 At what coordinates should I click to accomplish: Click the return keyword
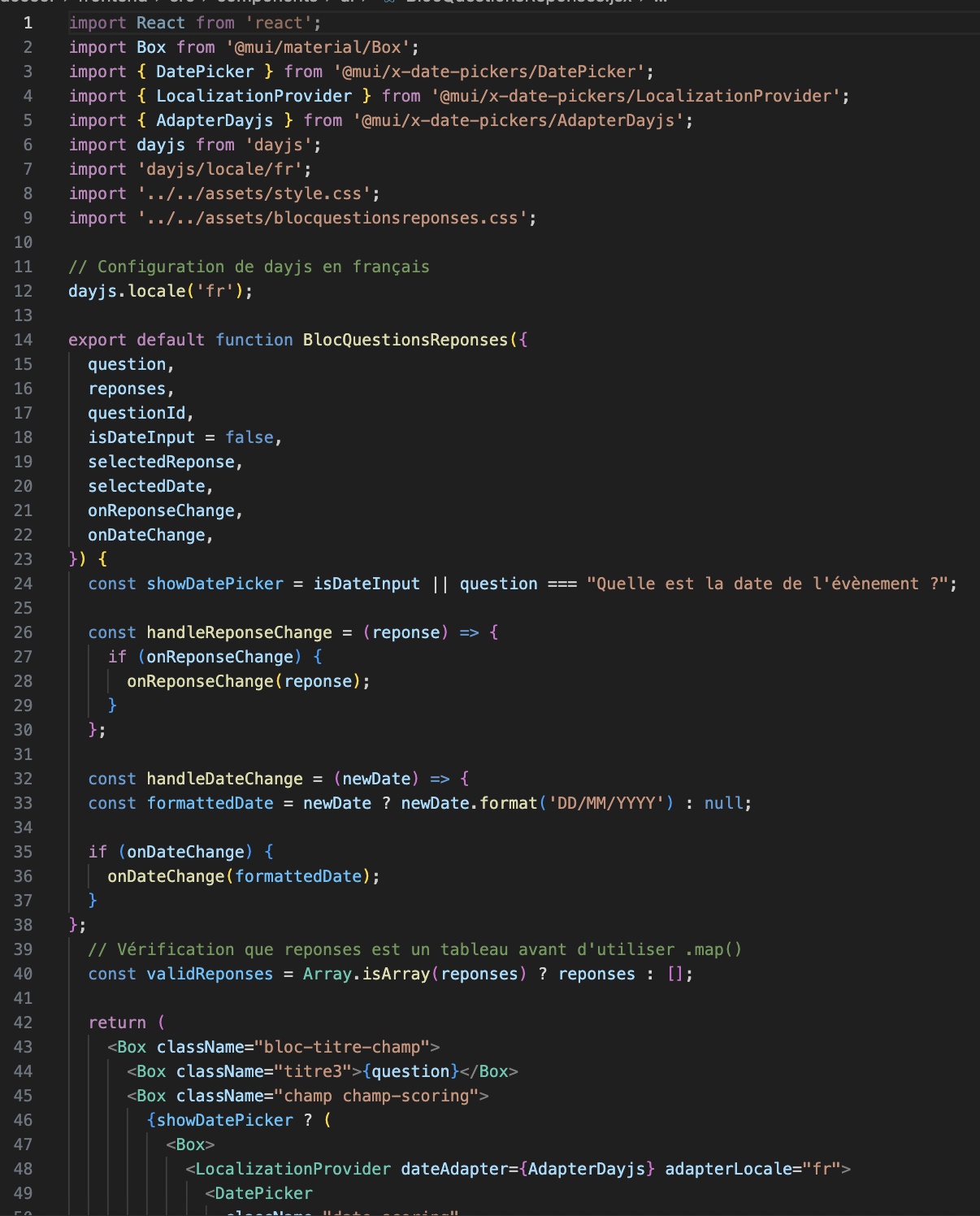coord(117,1023)
